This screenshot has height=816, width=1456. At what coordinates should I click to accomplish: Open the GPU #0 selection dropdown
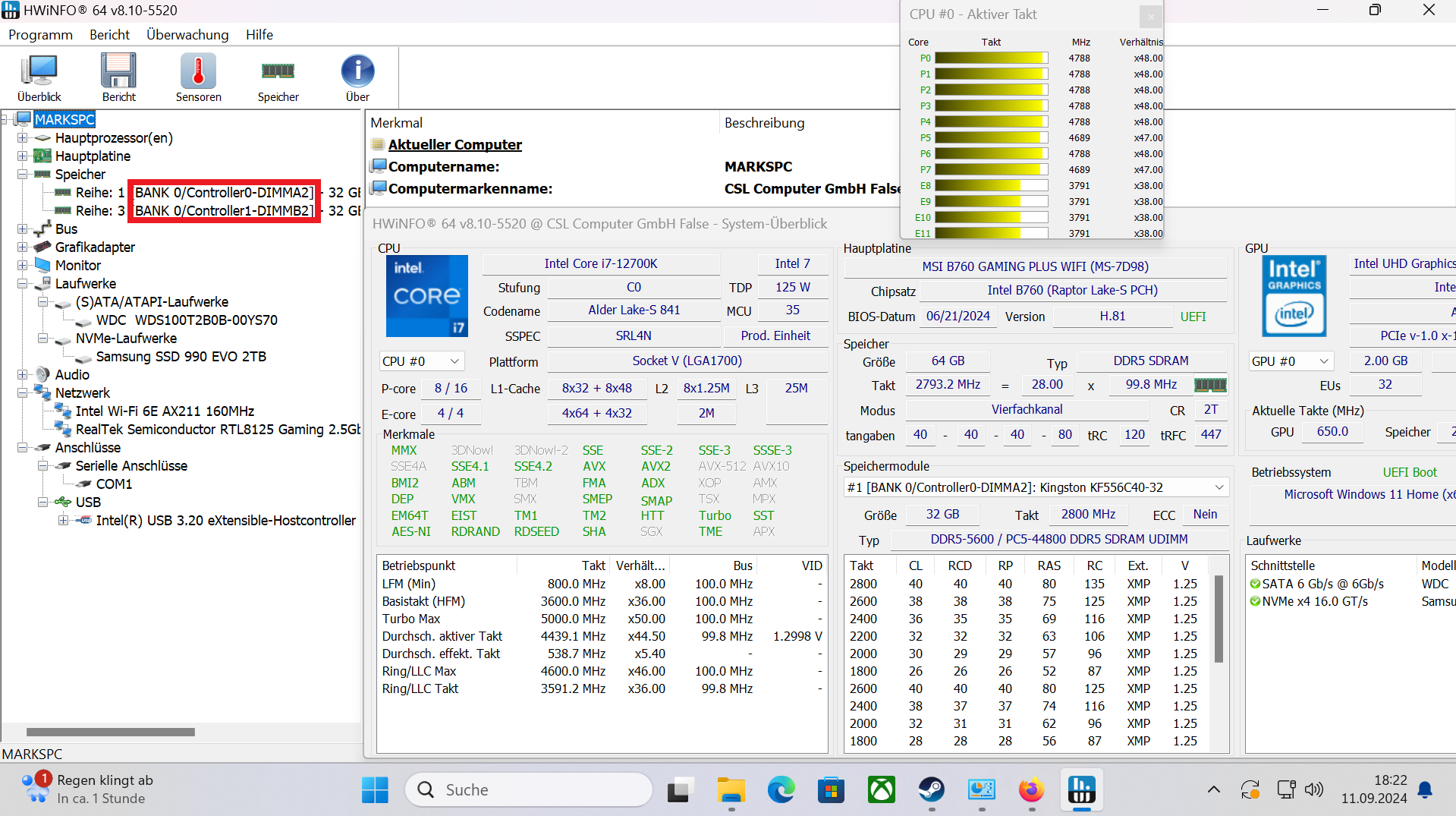point(1291,361)
